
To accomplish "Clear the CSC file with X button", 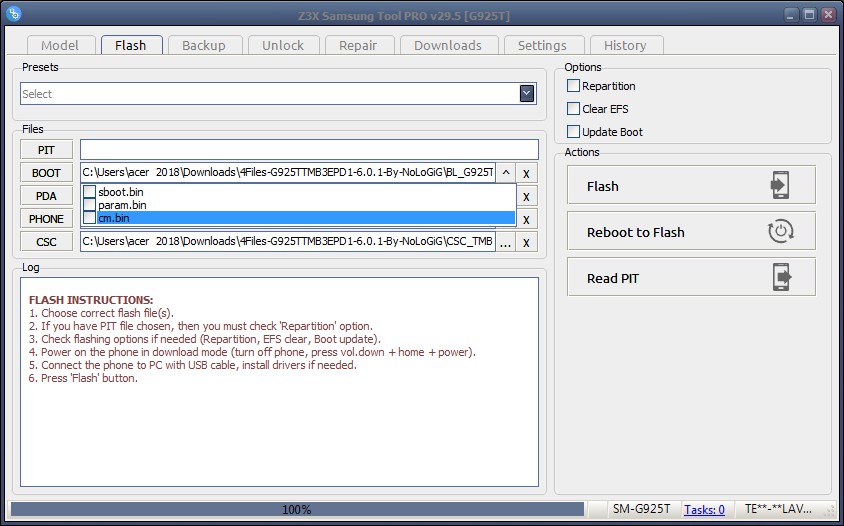I will [527, 242].
